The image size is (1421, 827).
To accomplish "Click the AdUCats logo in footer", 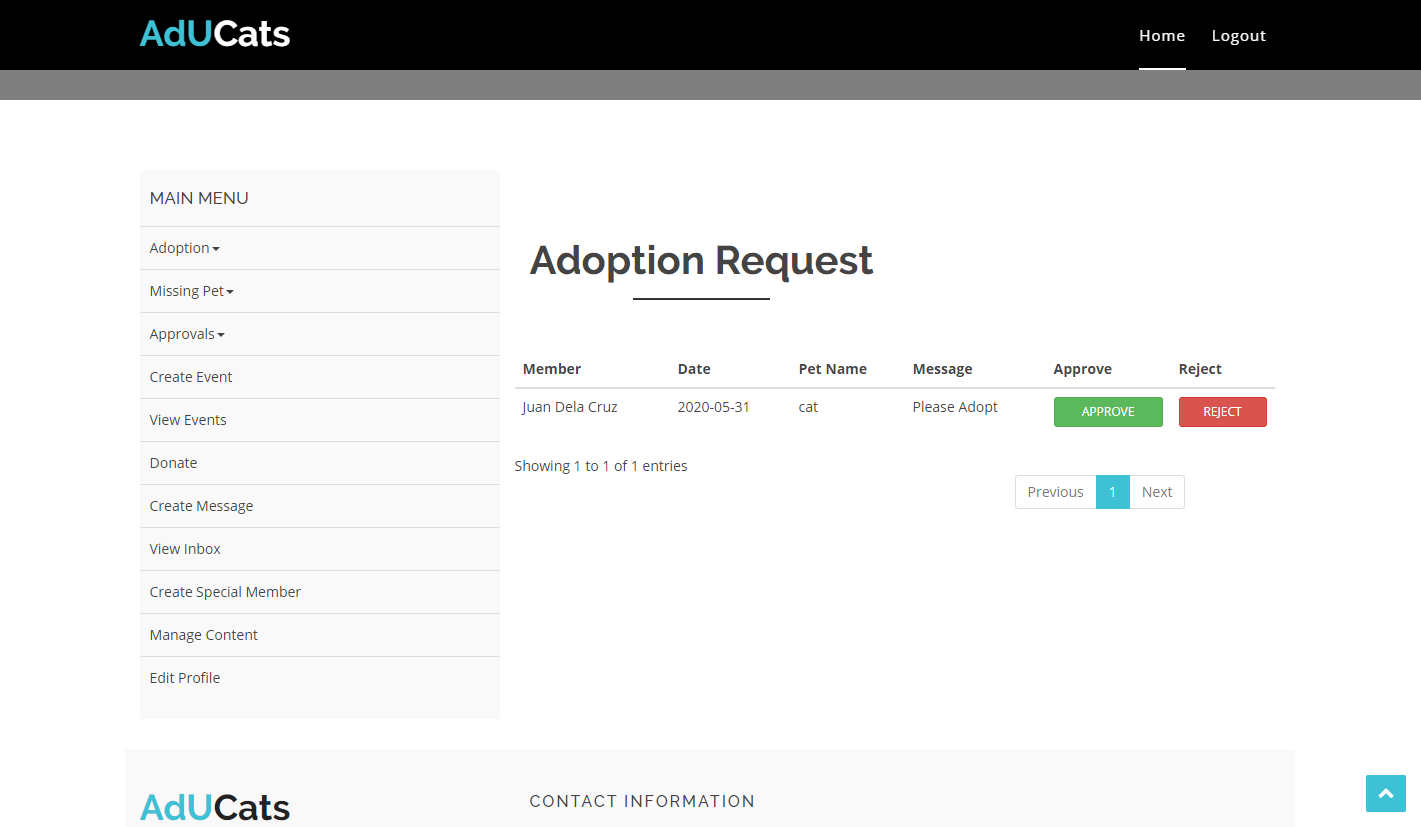I will (215, 807).
